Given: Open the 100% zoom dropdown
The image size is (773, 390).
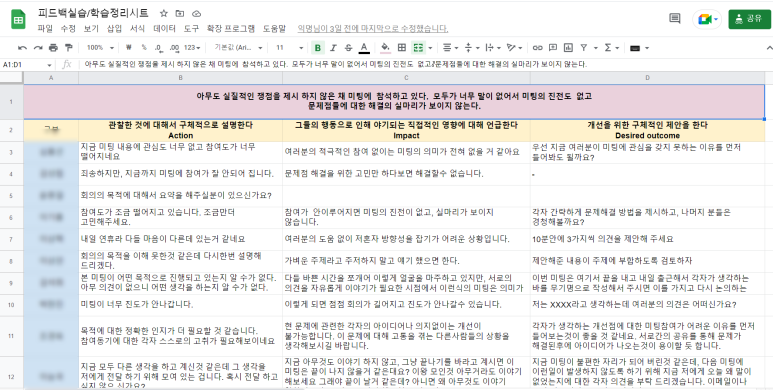Looking at the screenshot, I should pos(100,48).
